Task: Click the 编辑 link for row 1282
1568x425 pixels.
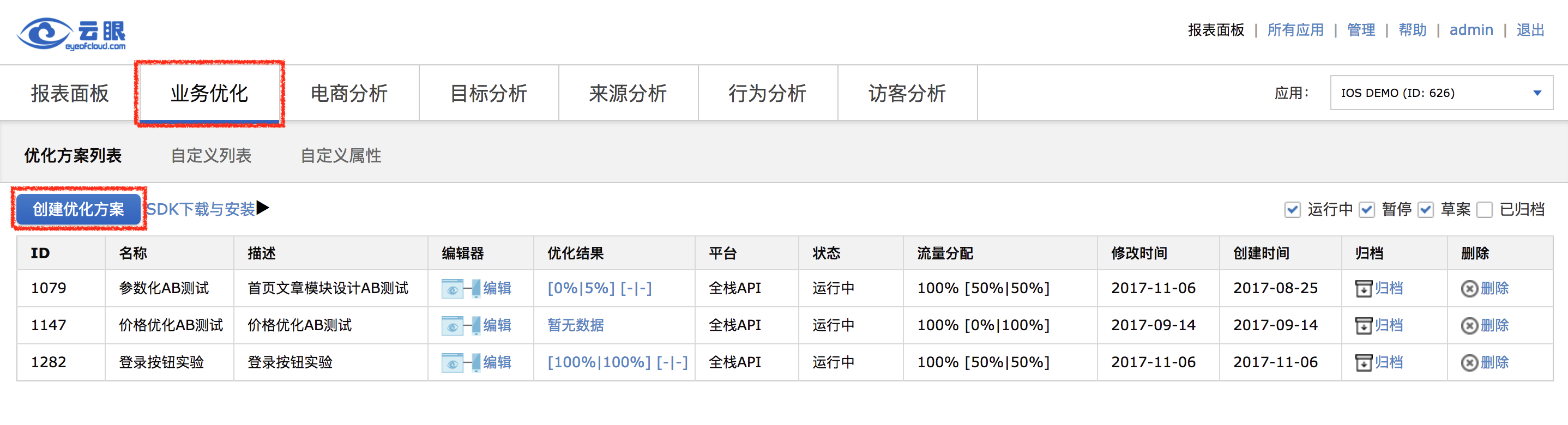Action: pos(497,363)
